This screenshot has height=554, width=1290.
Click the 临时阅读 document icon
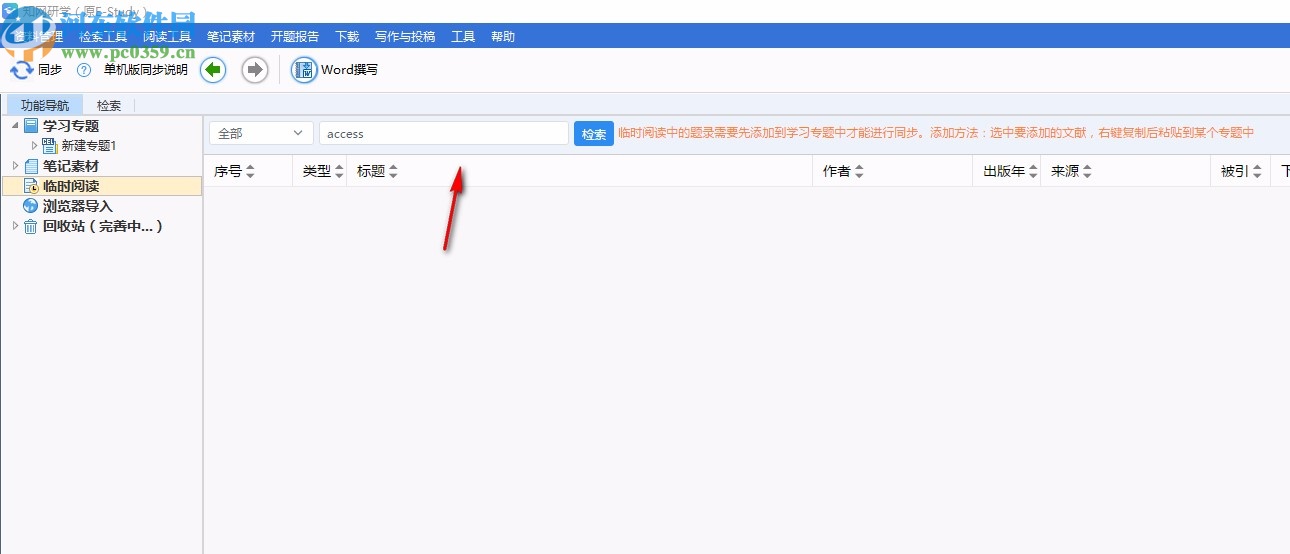[31, 186]
